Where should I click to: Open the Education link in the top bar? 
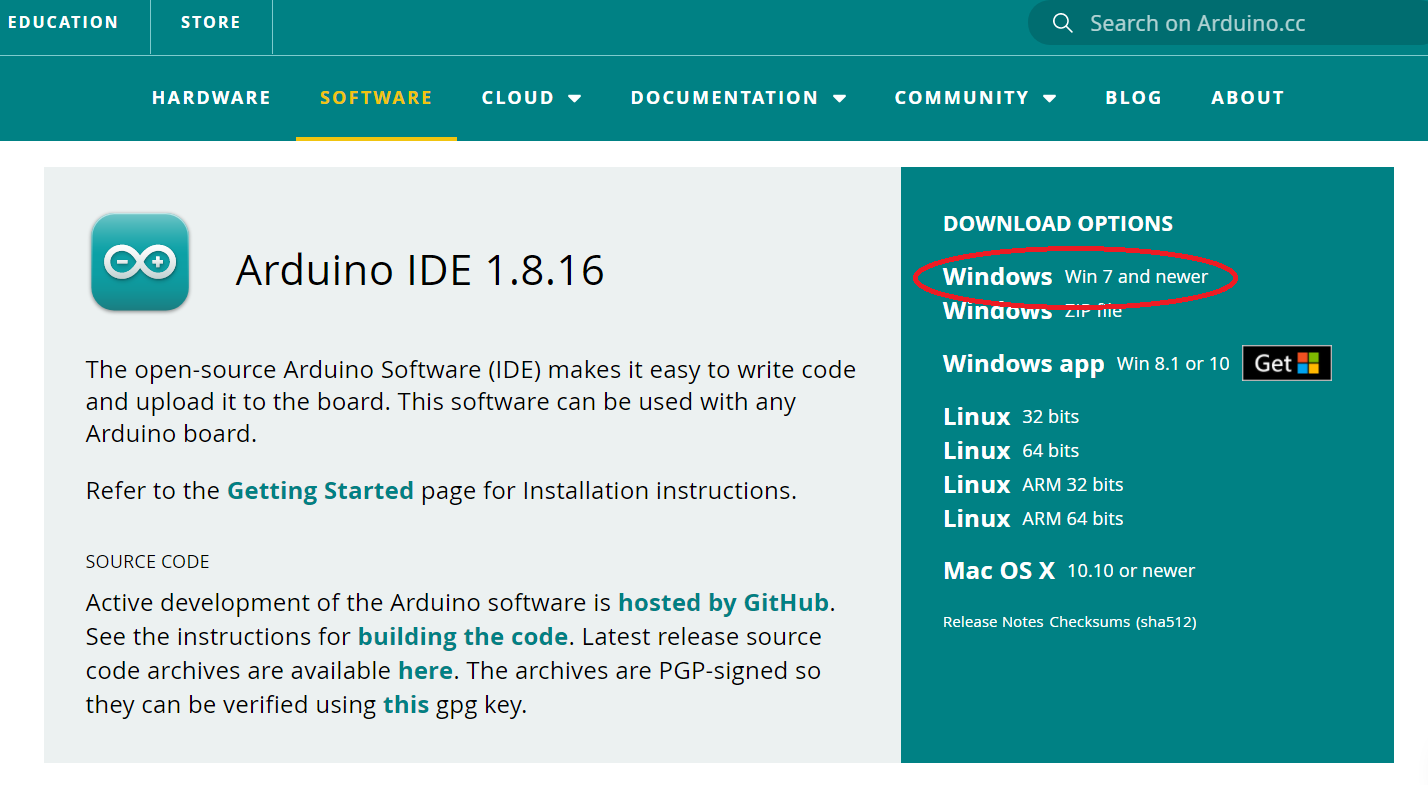click(63, 22)
